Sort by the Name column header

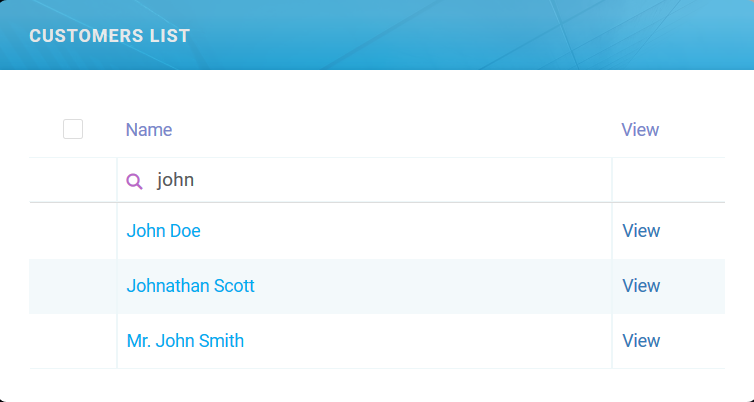(149, 130)
